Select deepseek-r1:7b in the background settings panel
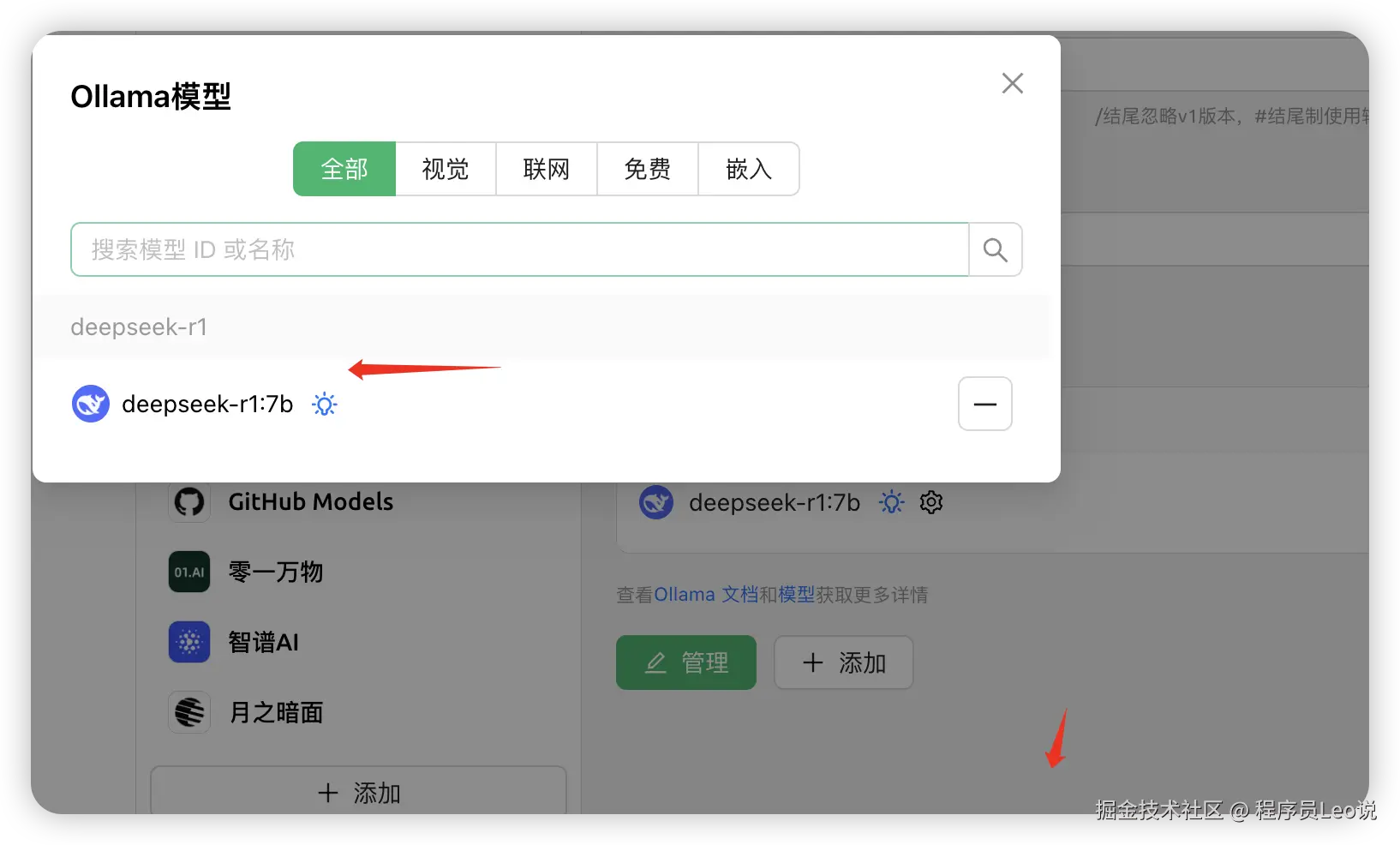This screenshot has width=1400, height=845. (775, 502)
